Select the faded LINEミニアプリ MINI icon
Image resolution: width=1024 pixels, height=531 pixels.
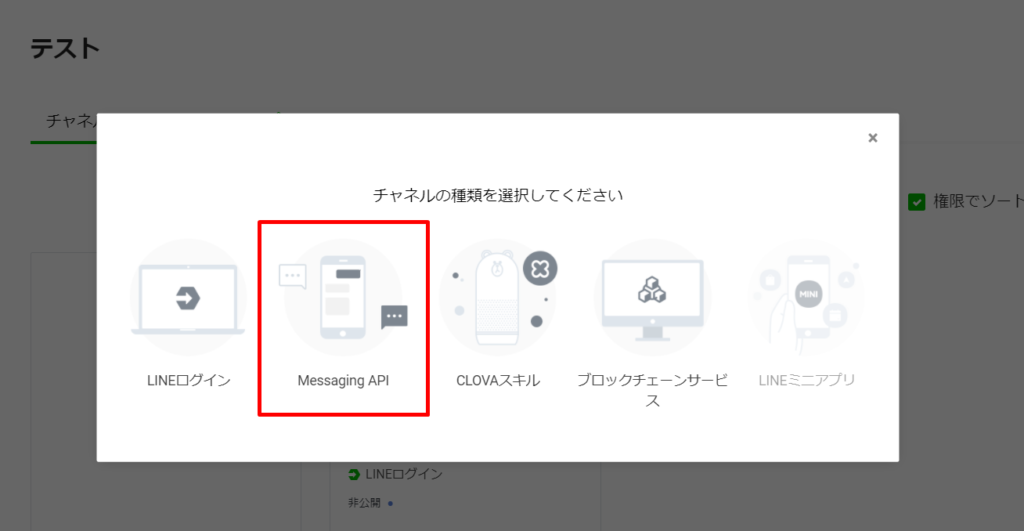(807, 298)
